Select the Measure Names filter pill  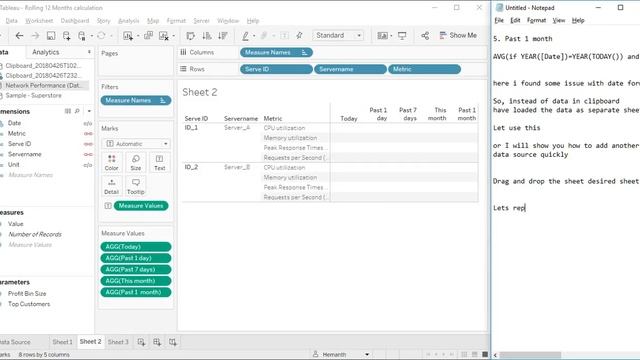136,100
